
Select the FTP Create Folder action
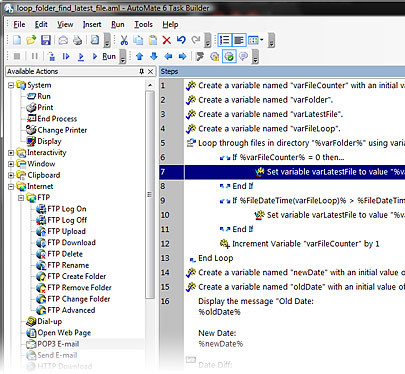[x=71, y=276]
